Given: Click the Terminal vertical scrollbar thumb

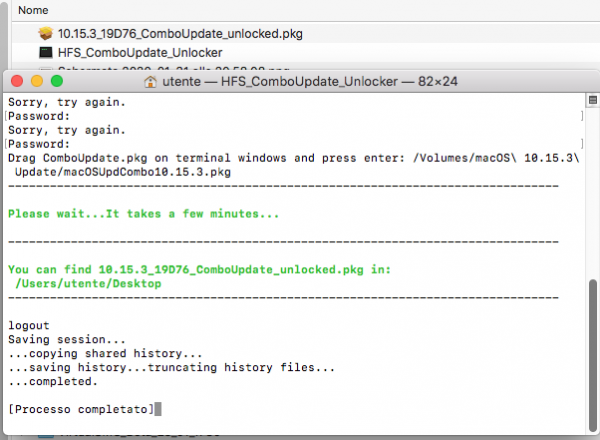Looking at the screenshot, I should 593,355.
